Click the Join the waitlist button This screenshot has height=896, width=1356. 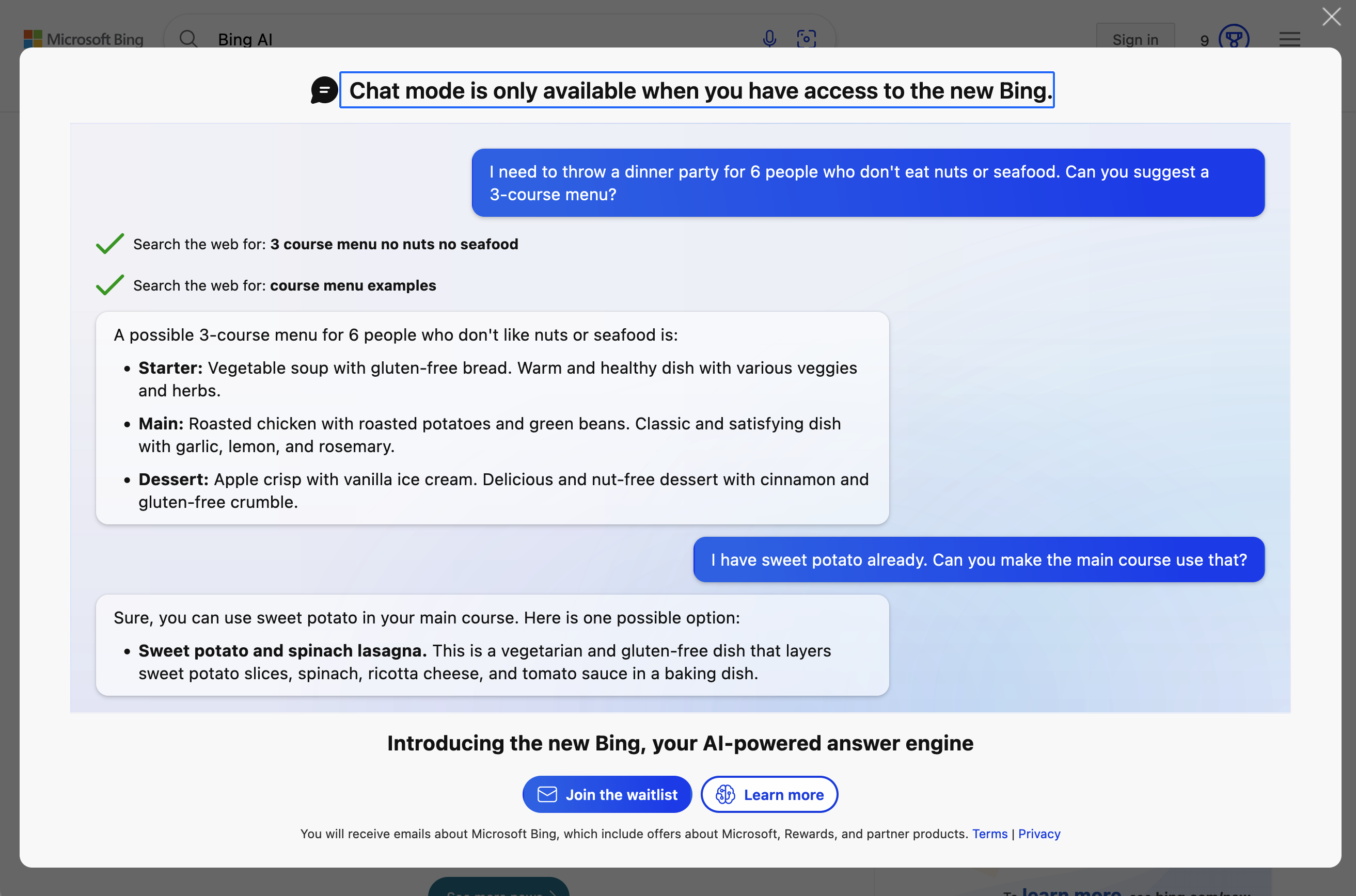[607, 794]
